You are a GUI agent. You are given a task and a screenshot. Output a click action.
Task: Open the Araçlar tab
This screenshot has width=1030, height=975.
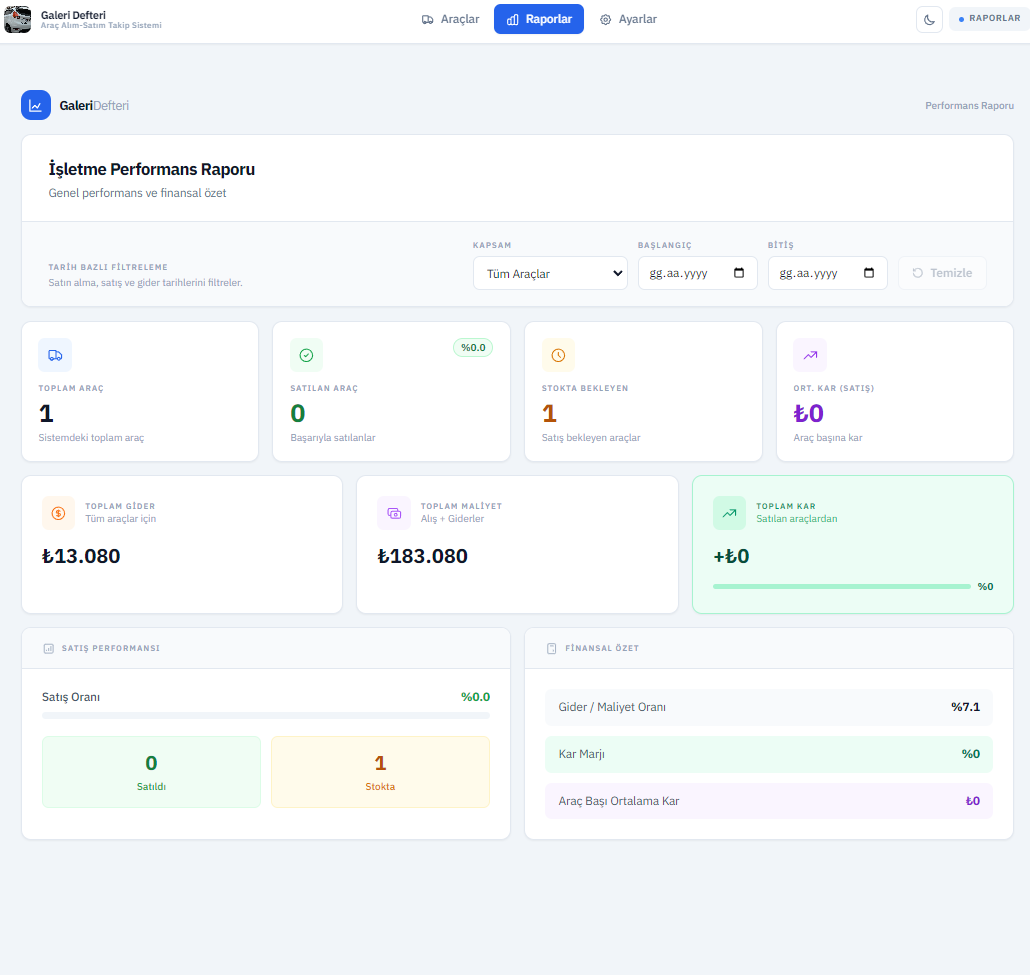click(450, 19)
